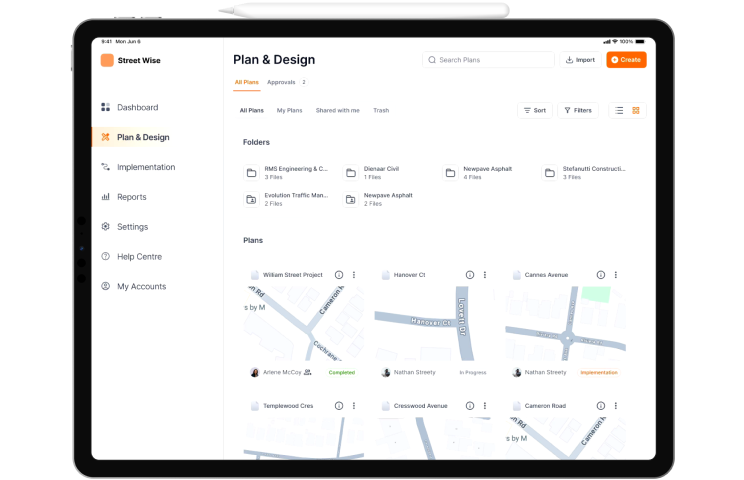The width and height of the screenshot is (744, 480).
Task: Switch to list view layout
Action: click(619, 110)
